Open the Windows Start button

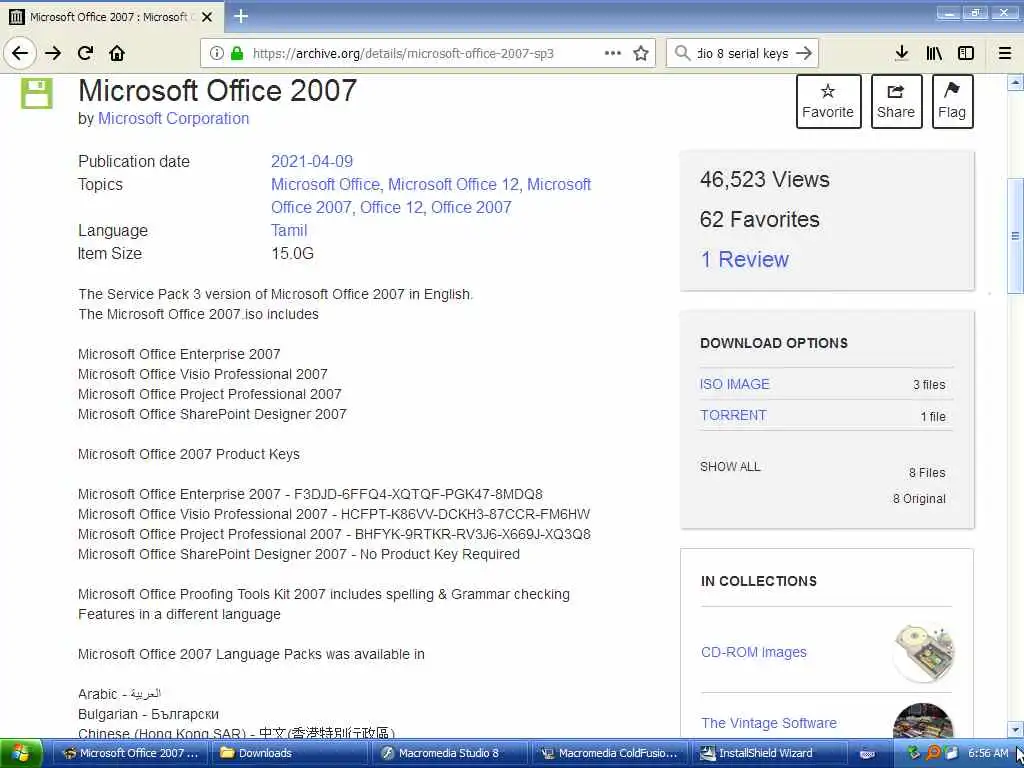[21, 754]
